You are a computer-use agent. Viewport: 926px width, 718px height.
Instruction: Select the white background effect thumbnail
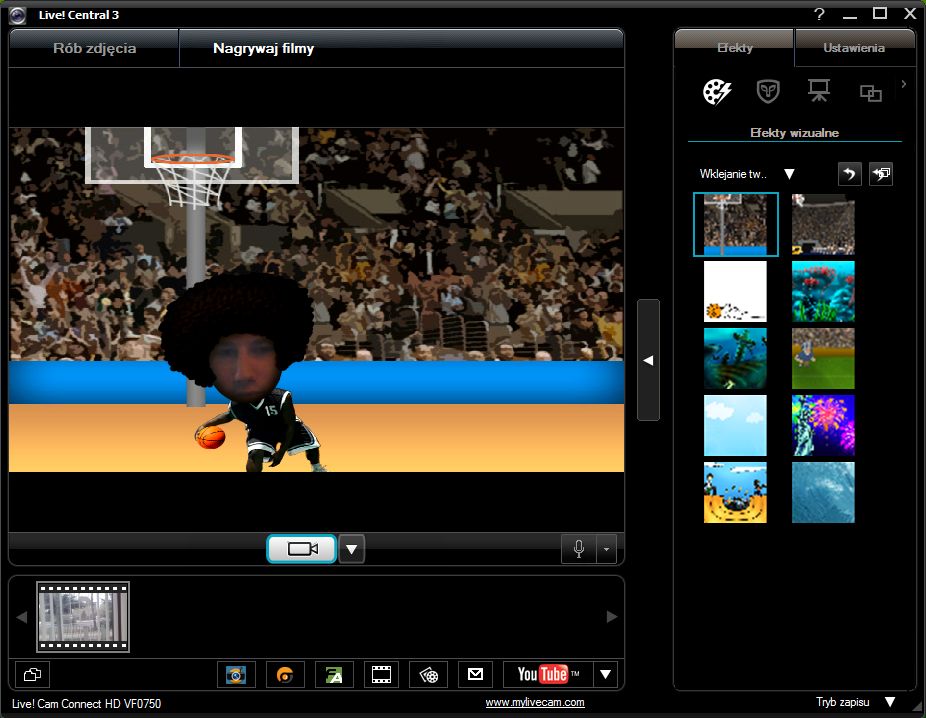(x=735, y=291)
